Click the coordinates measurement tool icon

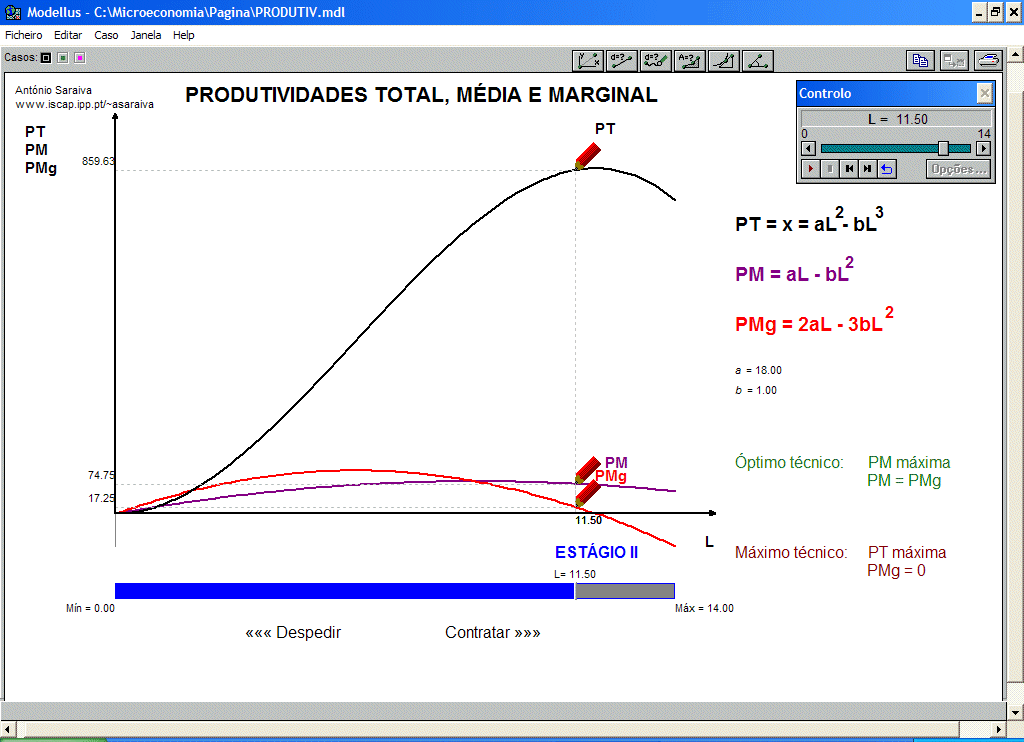point(588,61)
